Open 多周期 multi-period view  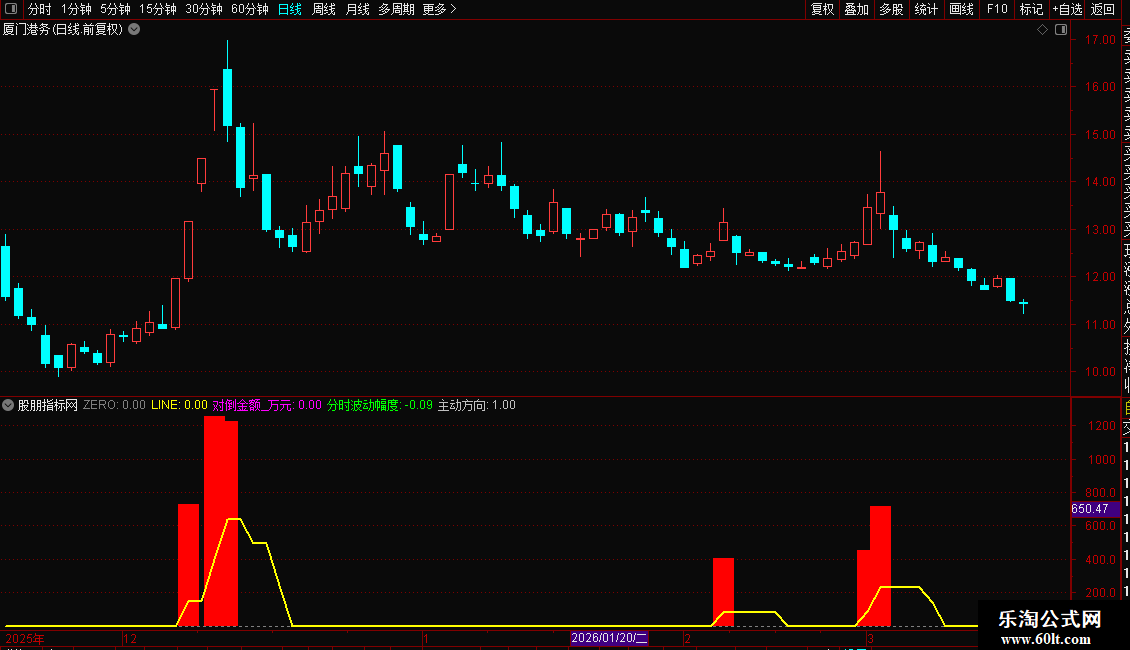click(396, 9)
